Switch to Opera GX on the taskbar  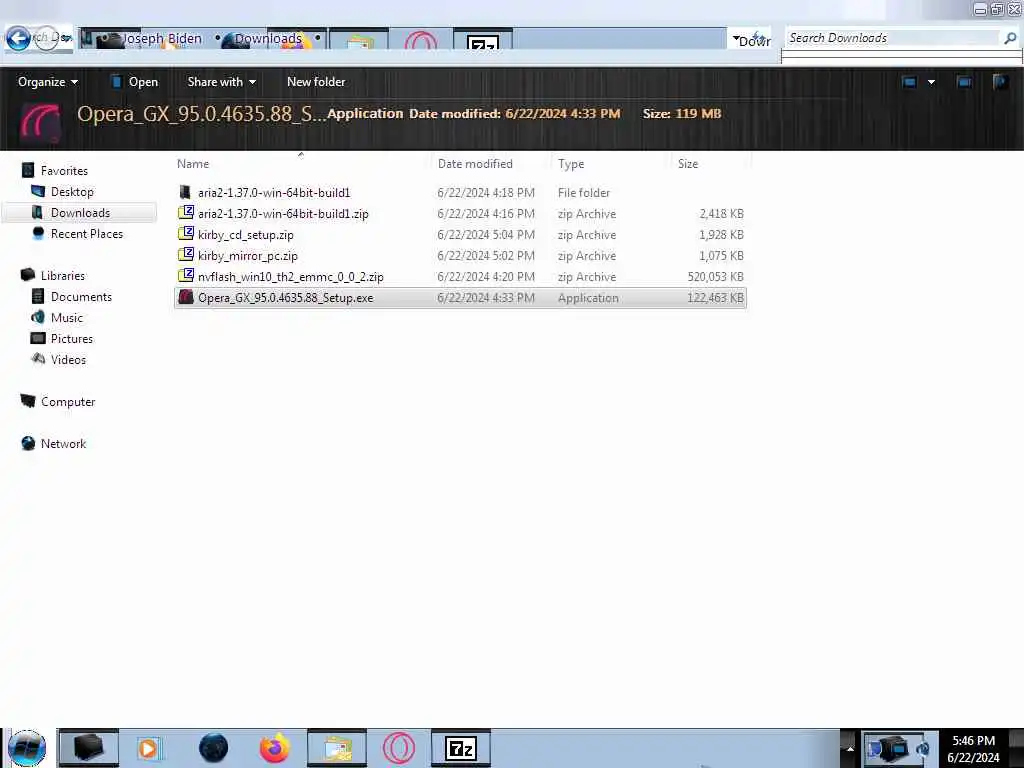[399, 748]
